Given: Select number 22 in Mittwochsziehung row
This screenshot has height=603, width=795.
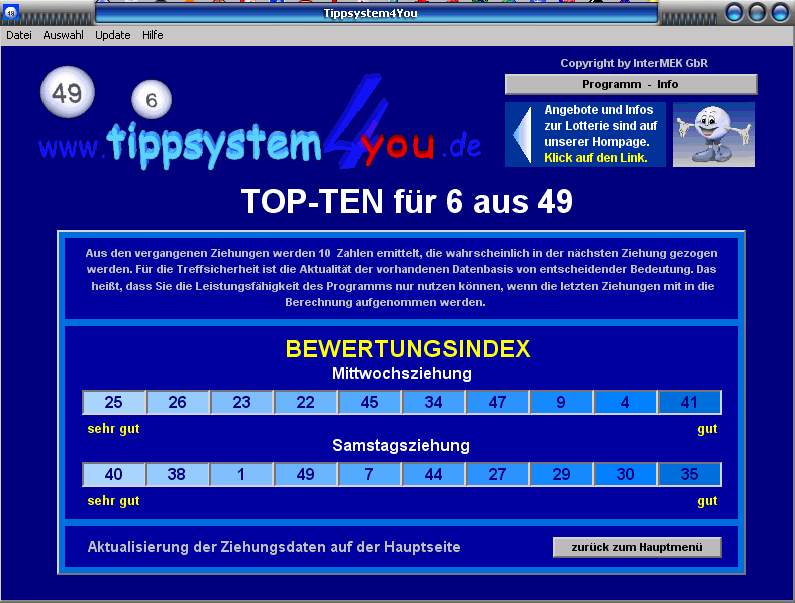Looking at the screenshot, I should coord(306,402).
